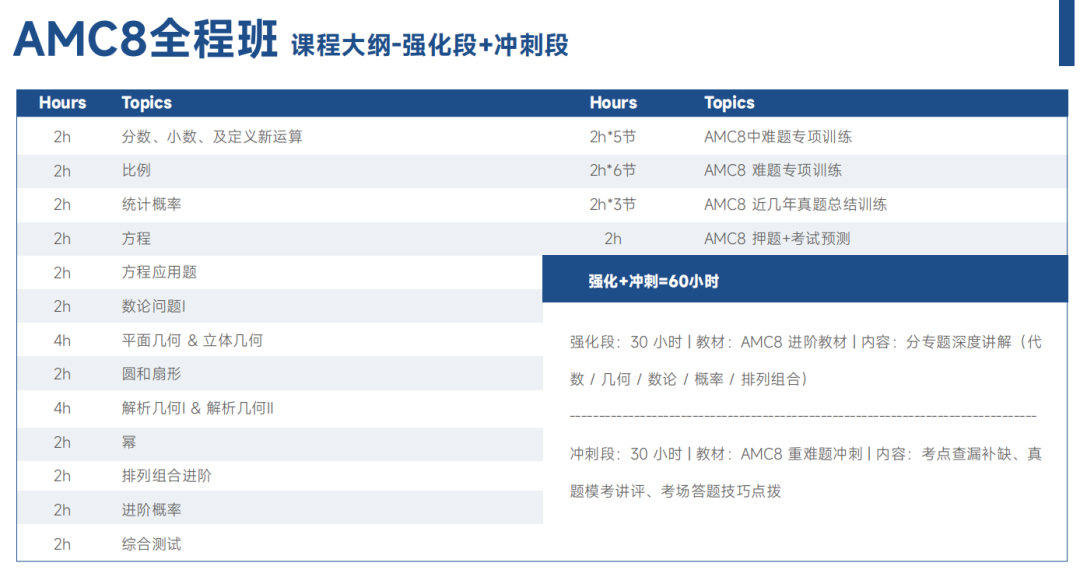
Task: Click the left Hours column header
Action: pos(63,103)
